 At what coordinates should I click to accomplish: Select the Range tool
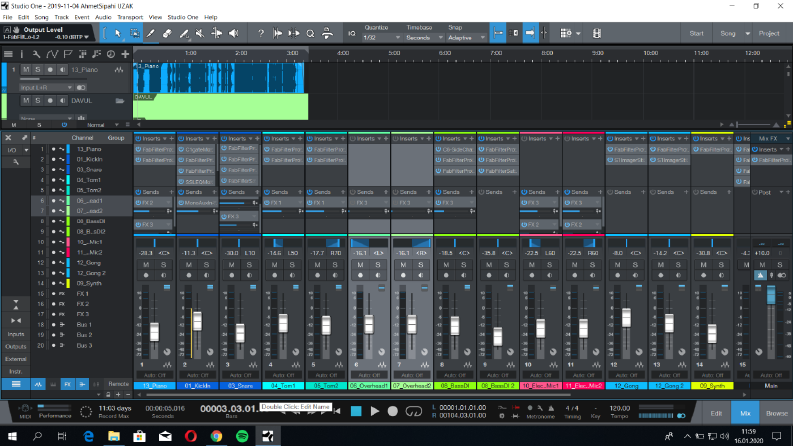[x=135, y=33]
